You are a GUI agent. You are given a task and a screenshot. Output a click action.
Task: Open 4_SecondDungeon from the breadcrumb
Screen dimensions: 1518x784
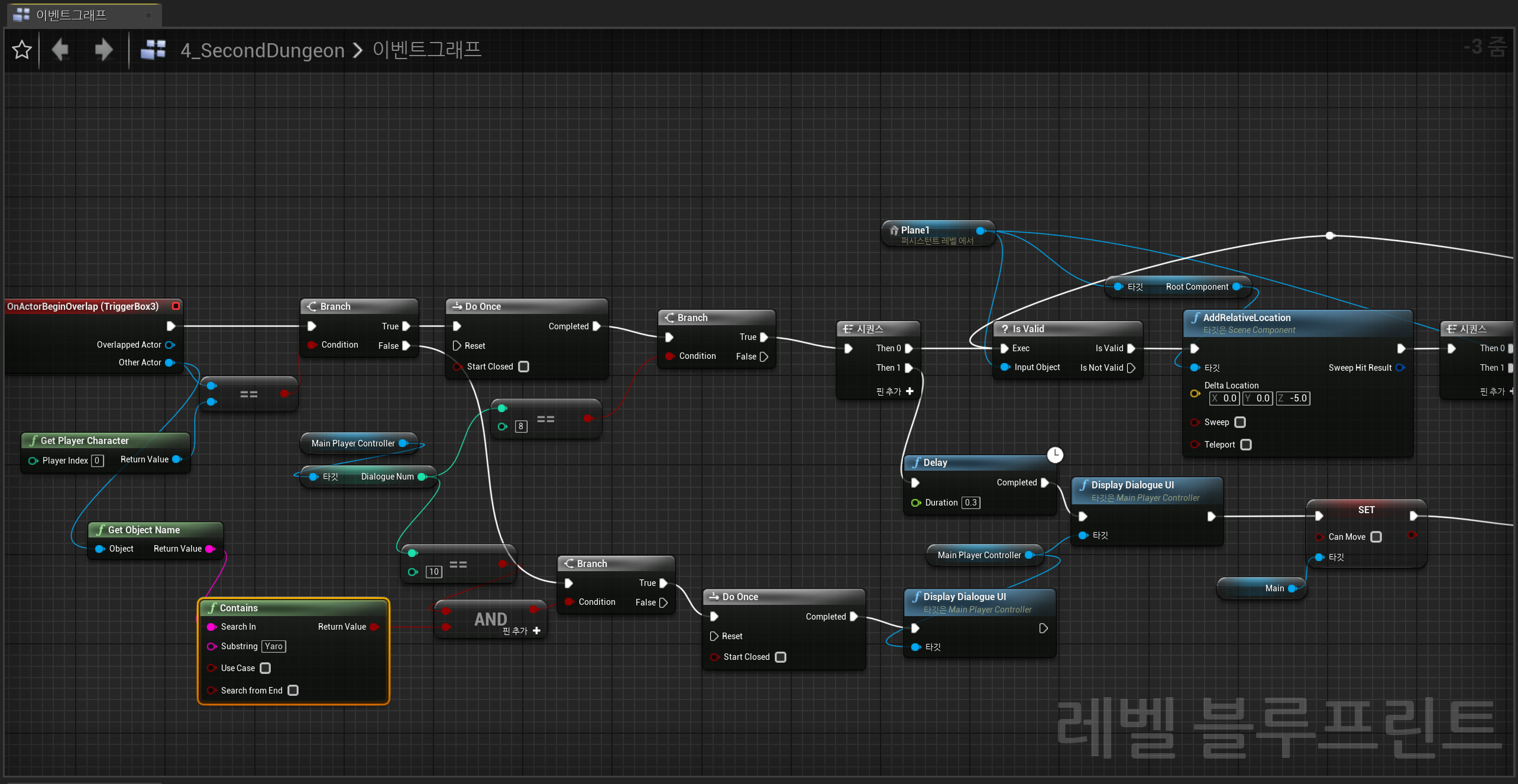click(263, 50)
